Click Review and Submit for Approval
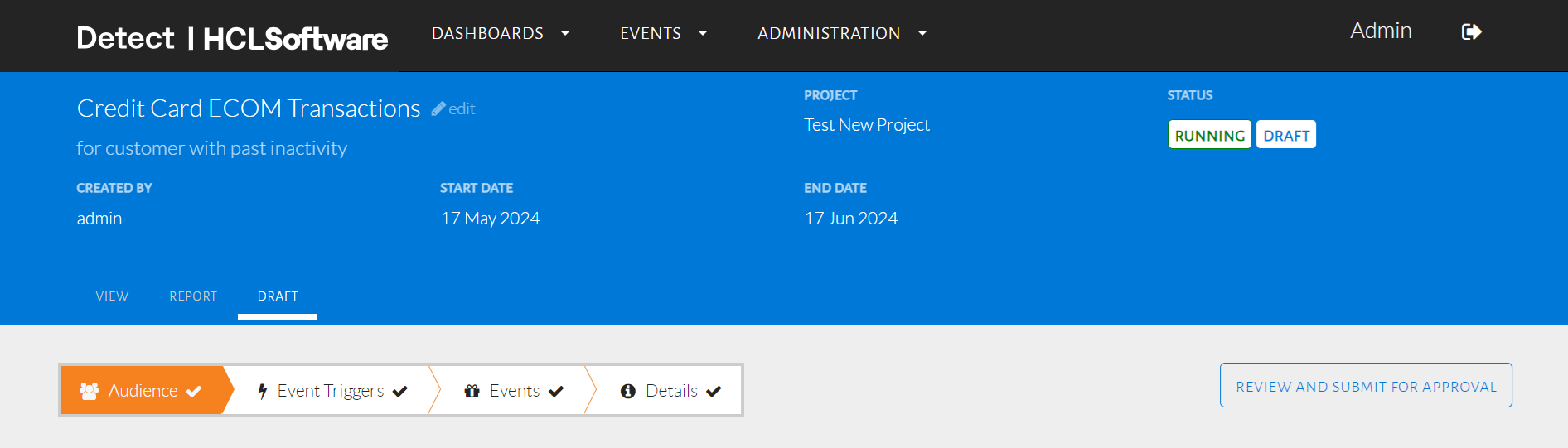Screen dimensions: 1568x448 click(1366, 386)
